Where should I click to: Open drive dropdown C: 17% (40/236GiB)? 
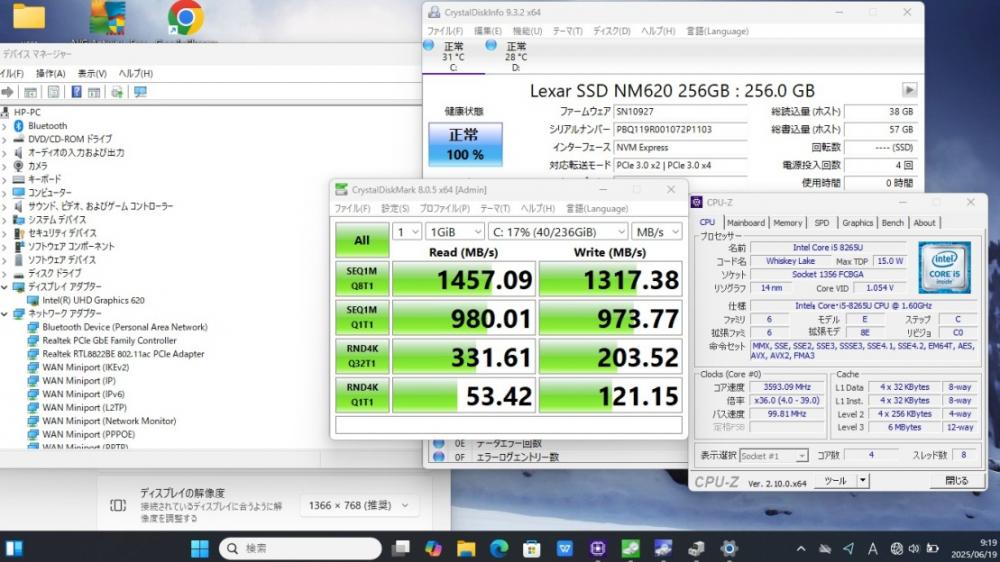click(558, 232)
